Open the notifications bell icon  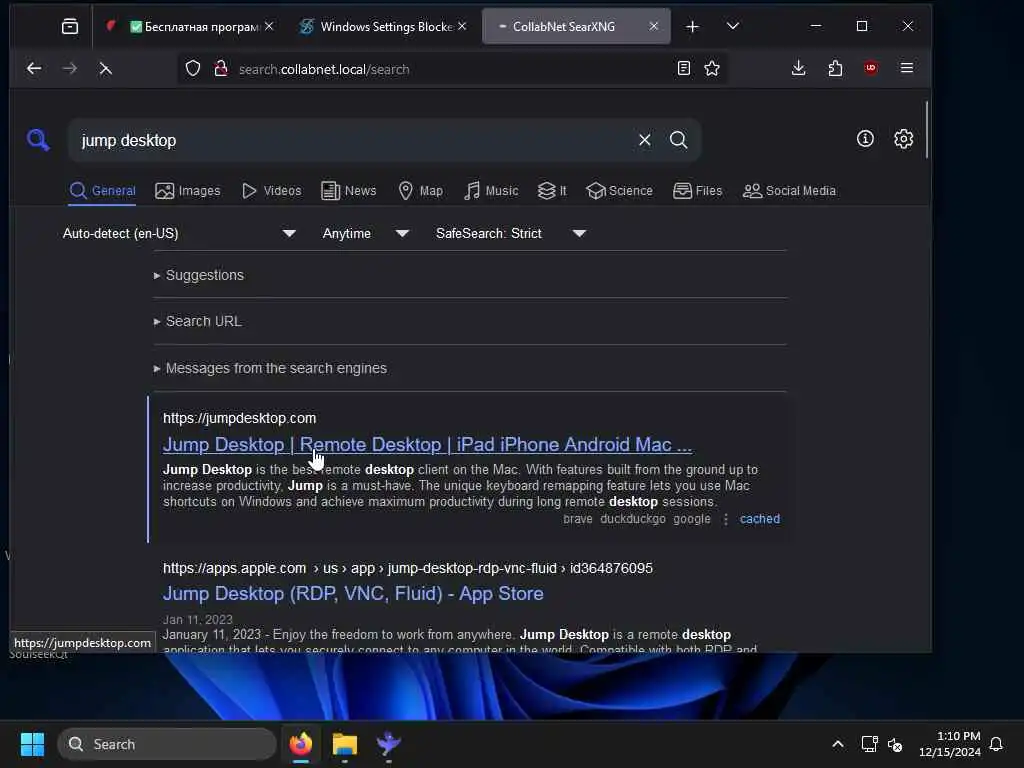coord(997,744)
